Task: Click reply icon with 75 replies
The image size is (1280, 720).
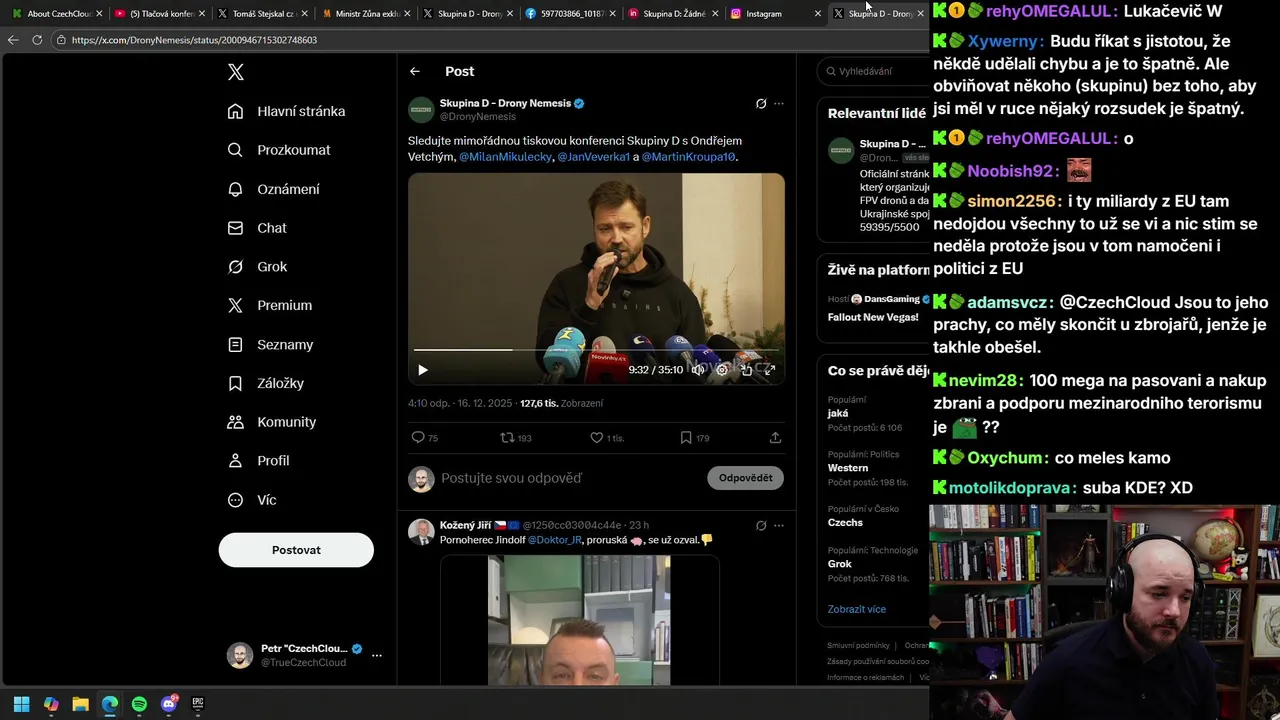Action: click(418, 438)
